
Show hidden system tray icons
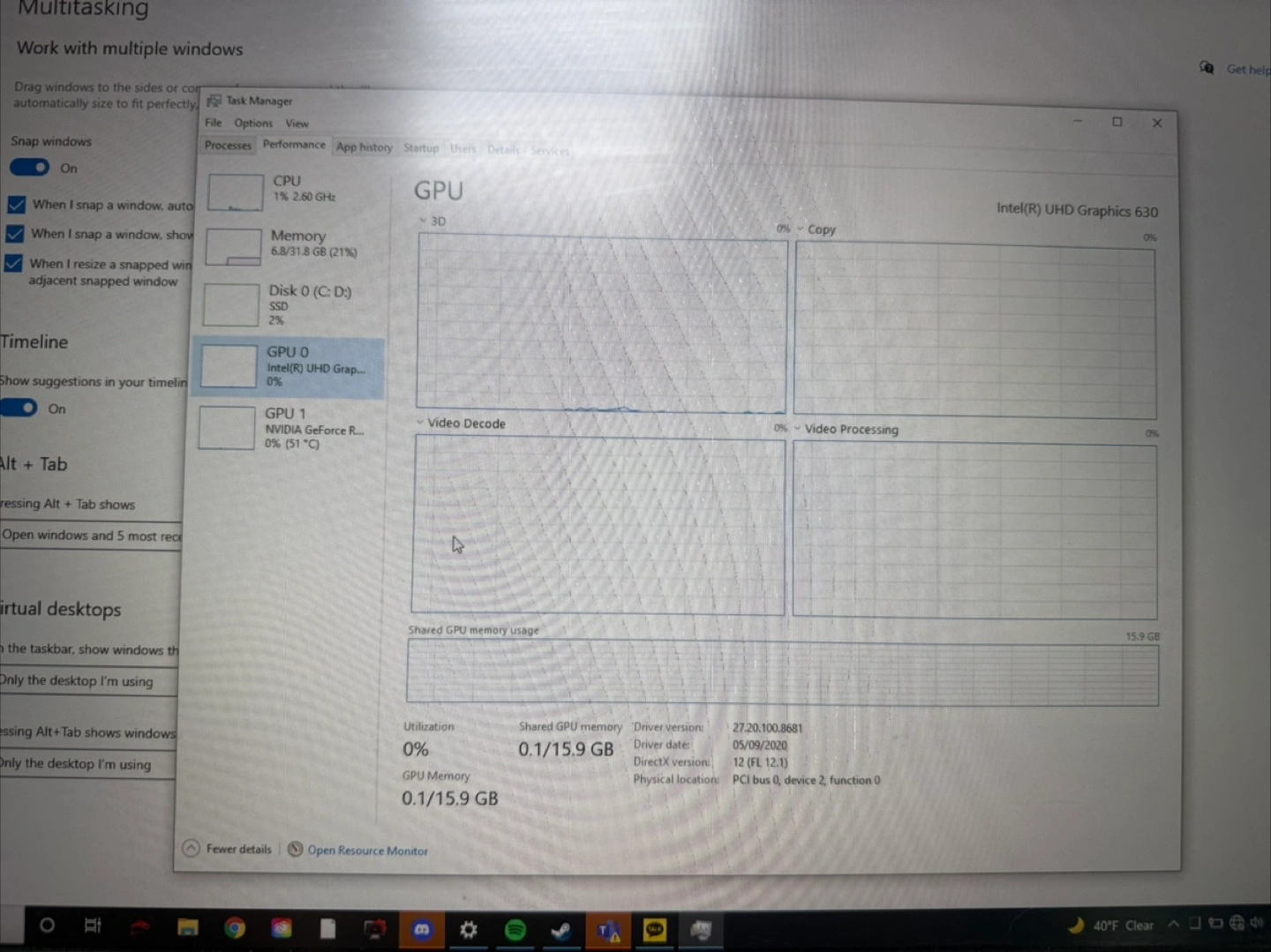(x=1174, y=924)
